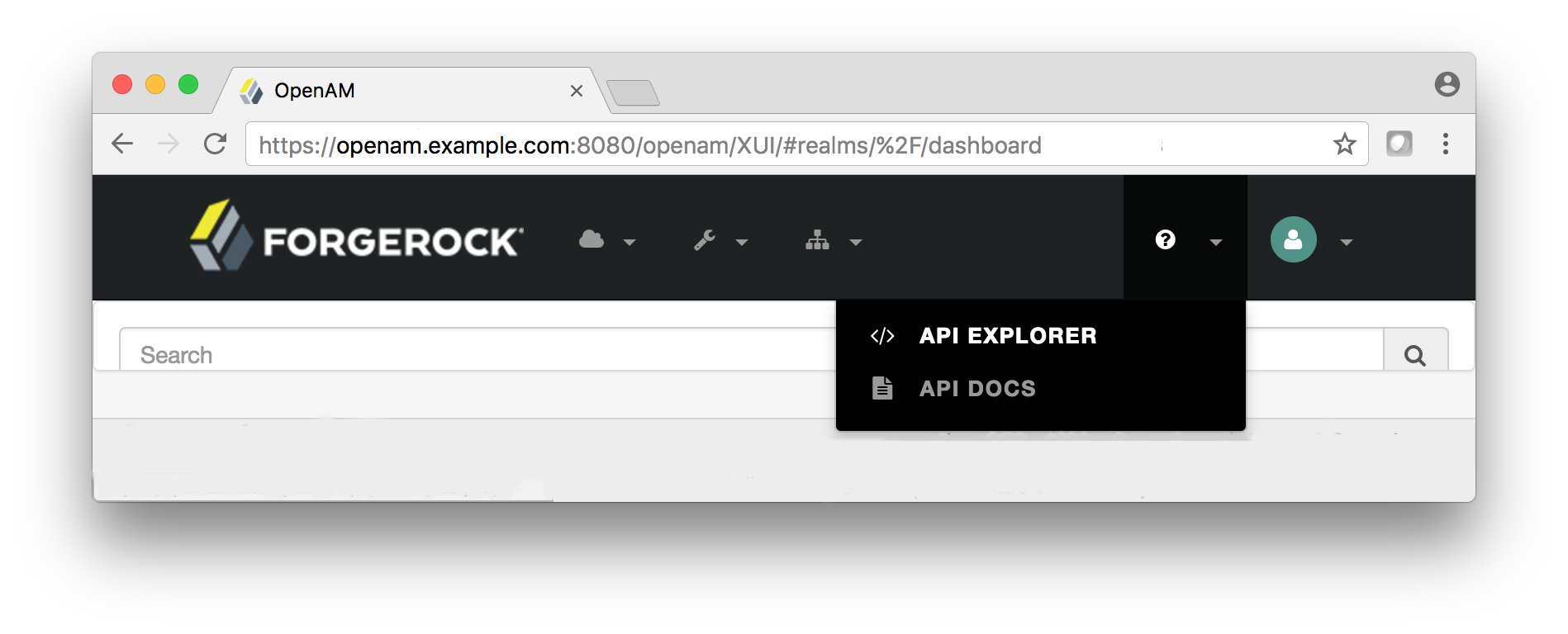Bookmark the page with the star icon
1568x634 pixels.
[1345, 144]
